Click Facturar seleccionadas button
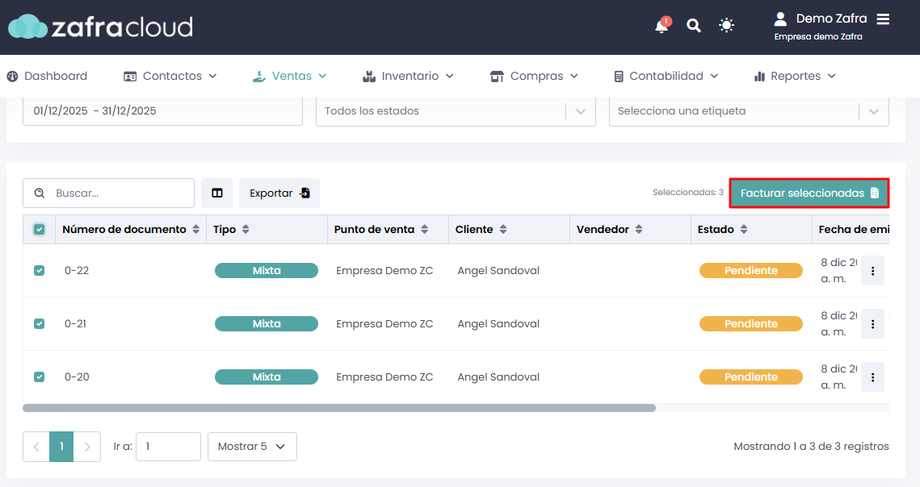The height and width of the screenshot is (487, 920). point(809,193)
